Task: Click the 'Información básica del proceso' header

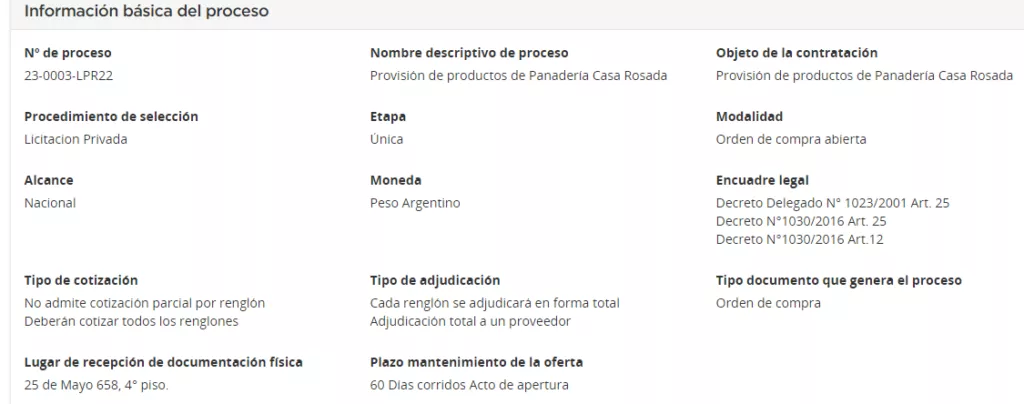Action: pyautogui.click(x=146, y=11)
